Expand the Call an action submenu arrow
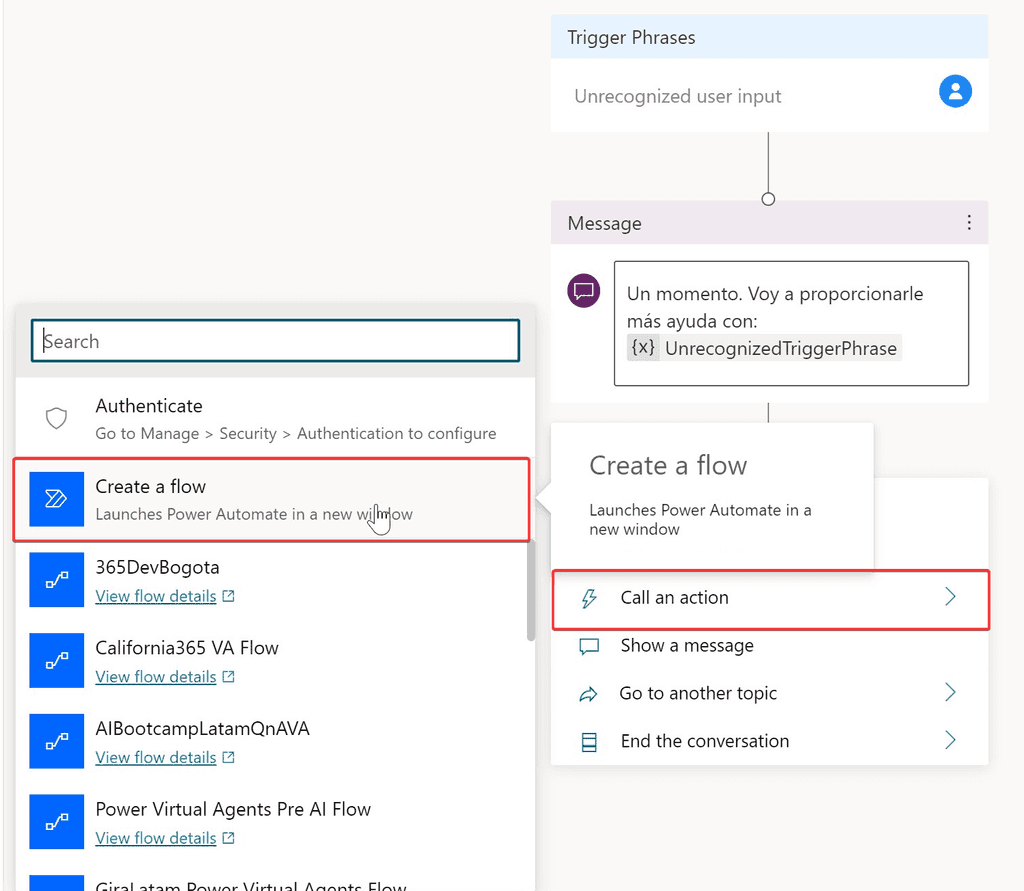The height and width of the screenshot is (891, 1024). tap(950, 597)
